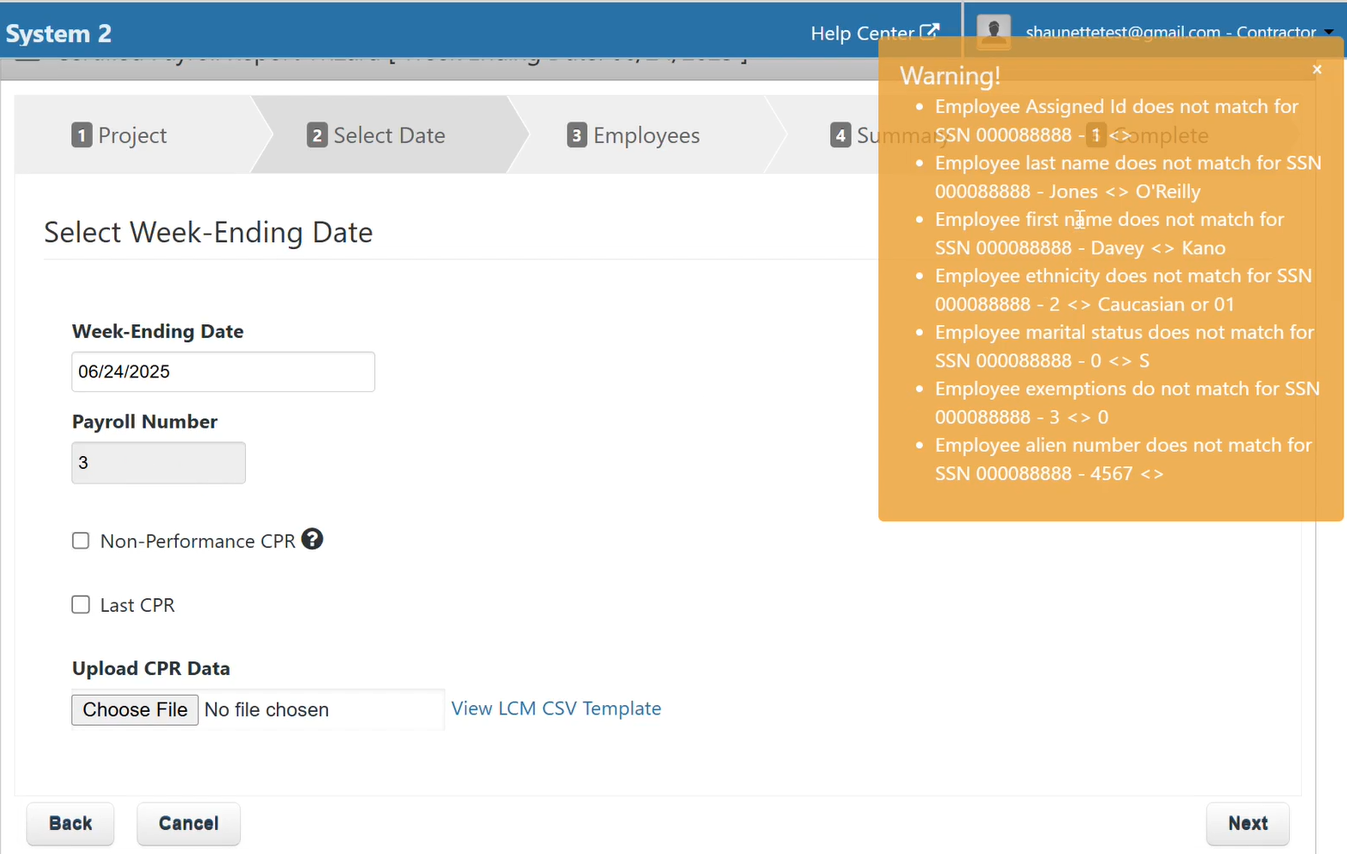Click the System 2 logo text
Screen dimensions: 1347x854
click(58, 32)
